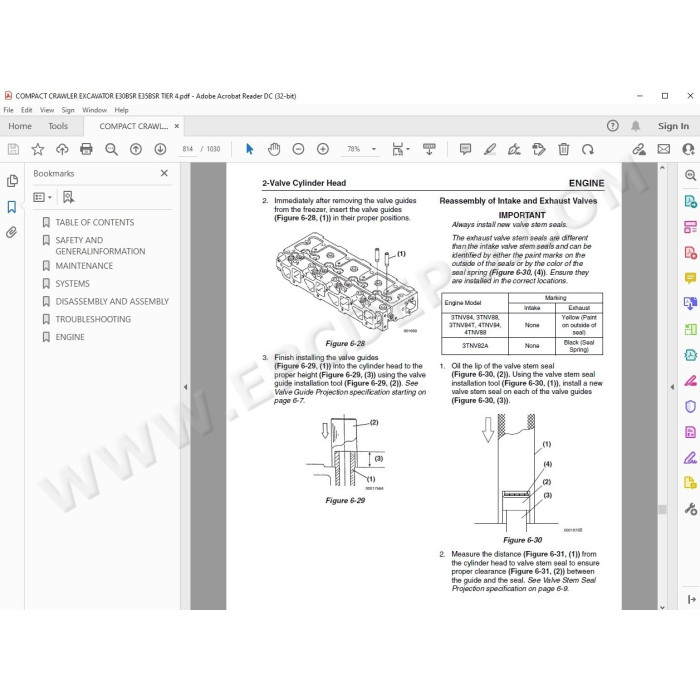Click the right pane expand arrow at bottom
The image size is (700, 700).
pos(692,599)
